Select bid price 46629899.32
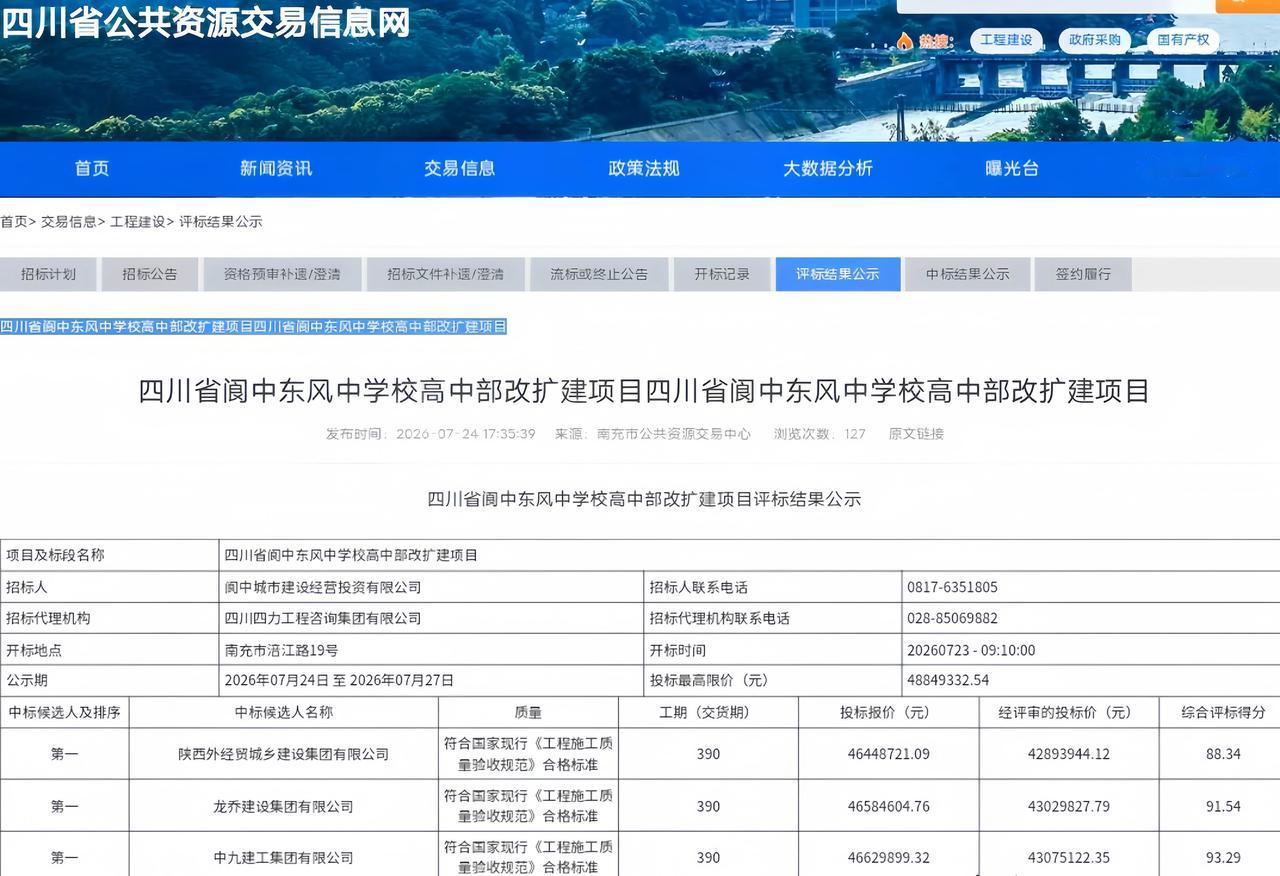Screen dimensions: 1280x876 pos(889,857)
